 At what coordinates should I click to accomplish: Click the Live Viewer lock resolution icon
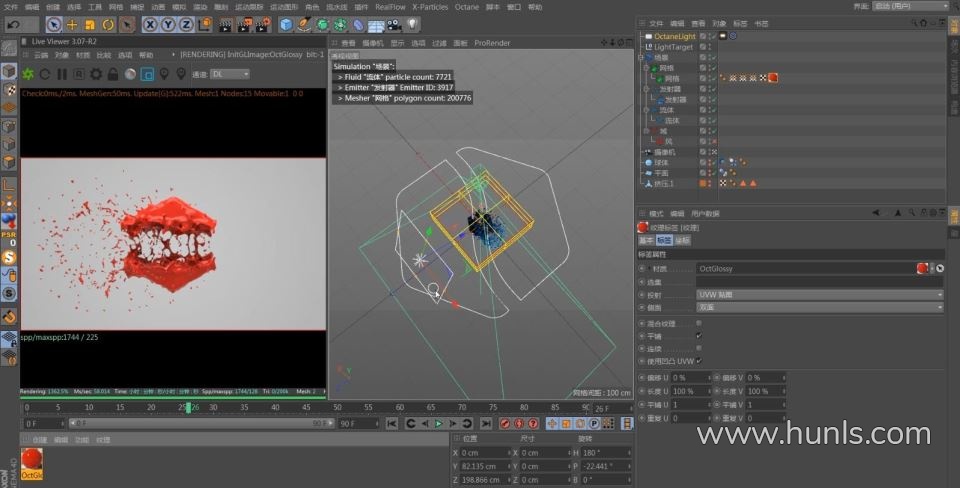point(112,74)
